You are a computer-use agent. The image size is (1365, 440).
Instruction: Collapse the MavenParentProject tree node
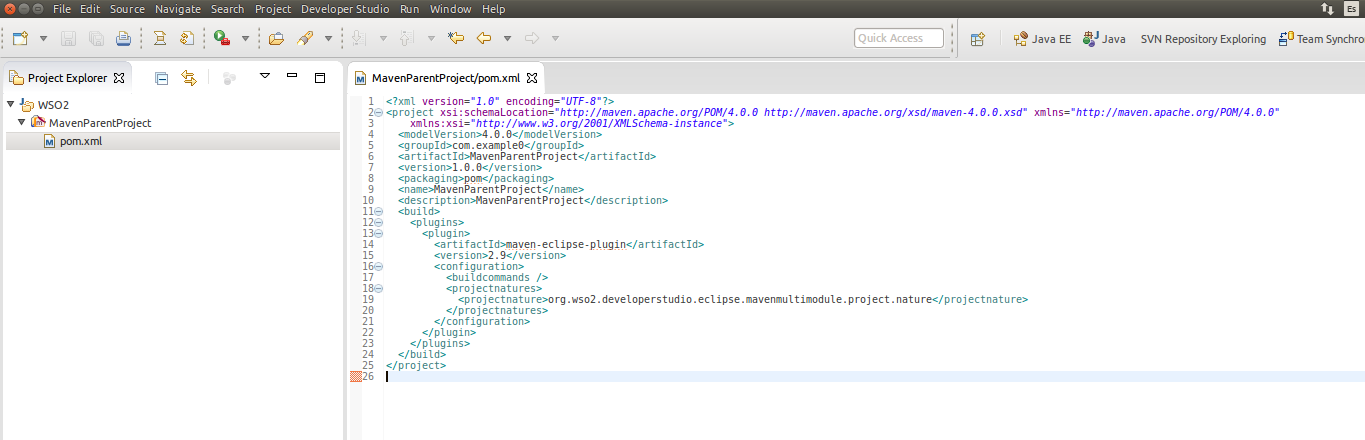22,123
